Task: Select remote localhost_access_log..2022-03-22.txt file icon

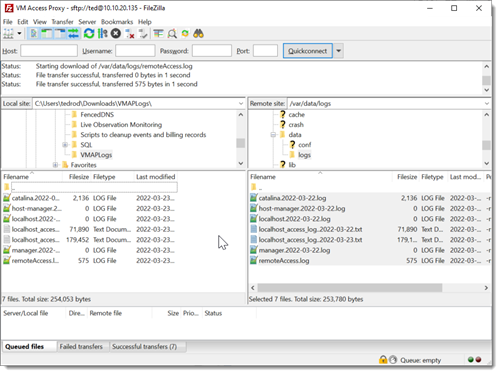Action: pyautogui.click(x=254, y=229)
